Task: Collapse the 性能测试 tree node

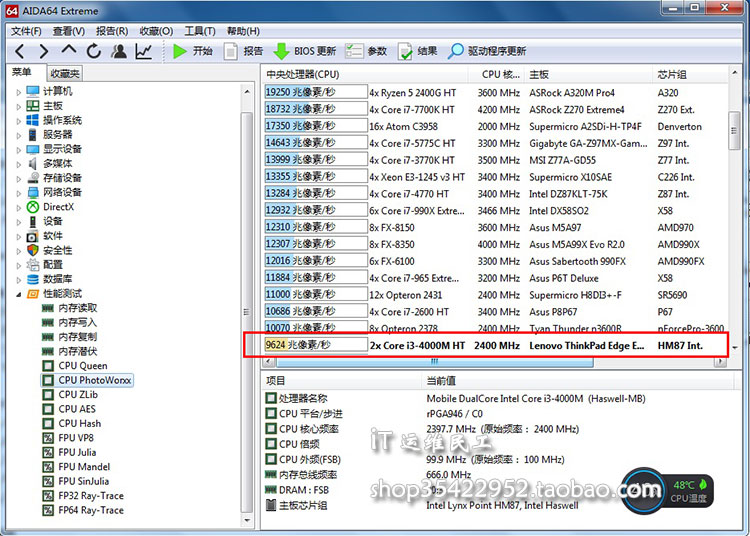Action: pyautogui.click(x=19, y=294)
